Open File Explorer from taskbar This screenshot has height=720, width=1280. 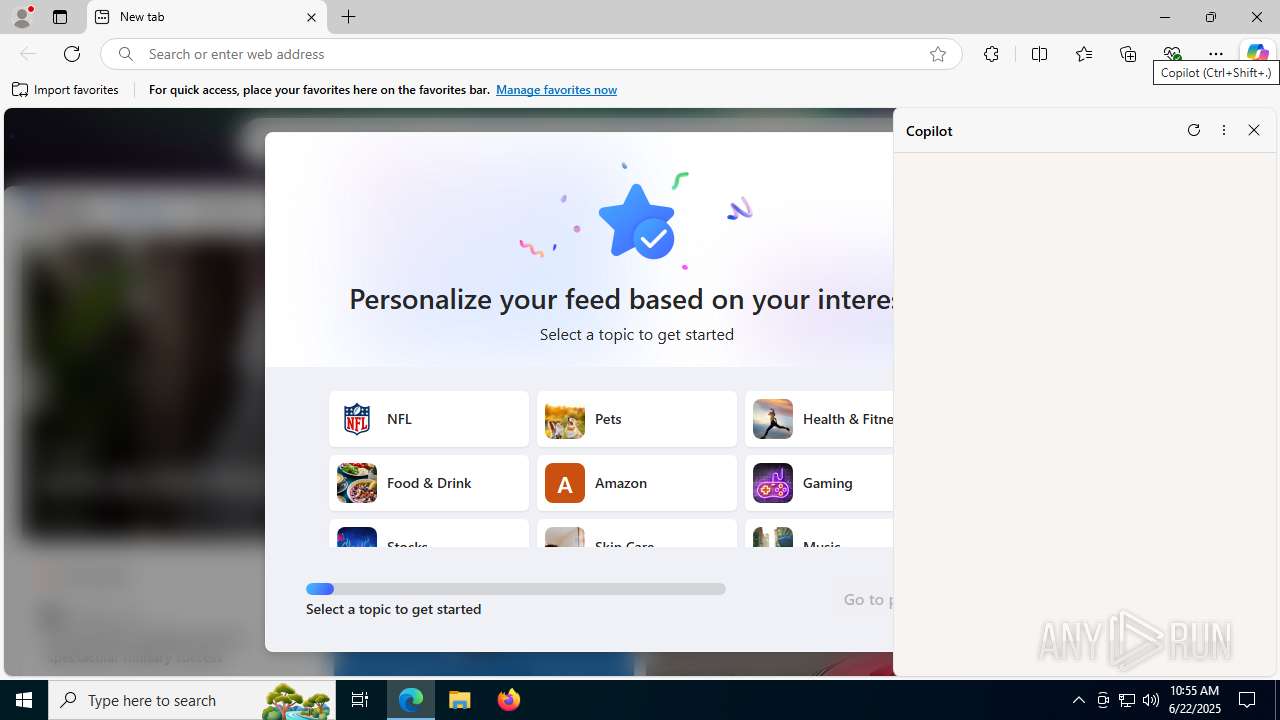tap(460, 700)
